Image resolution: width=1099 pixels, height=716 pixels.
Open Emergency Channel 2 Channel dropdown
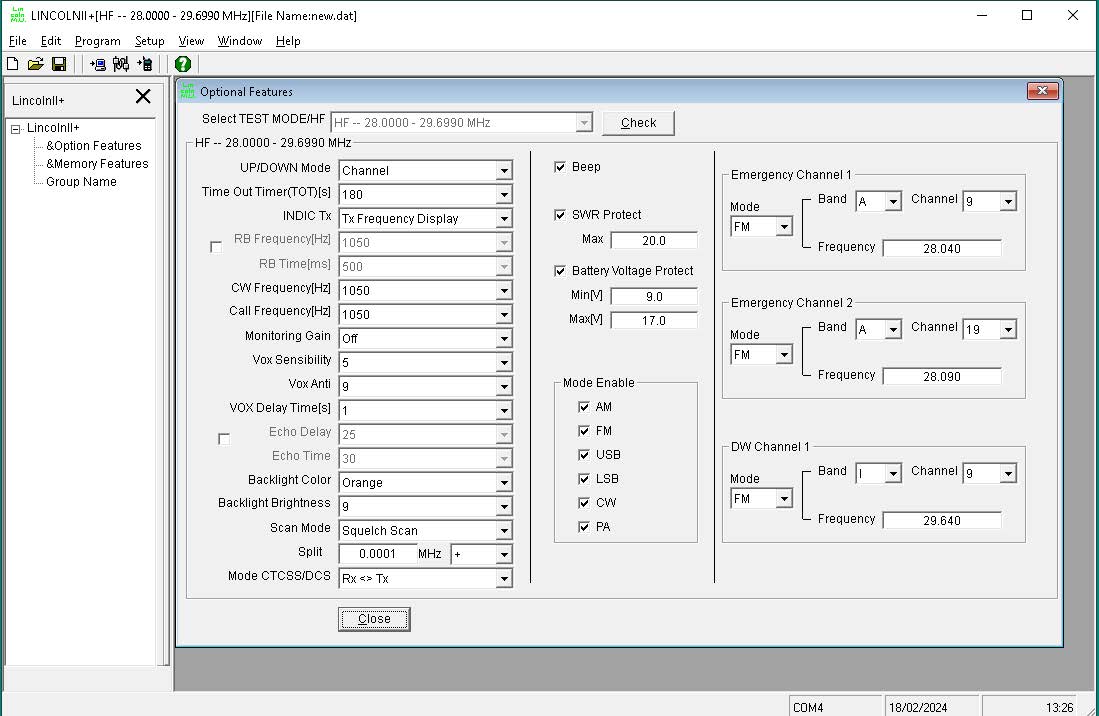(1008, 329)
